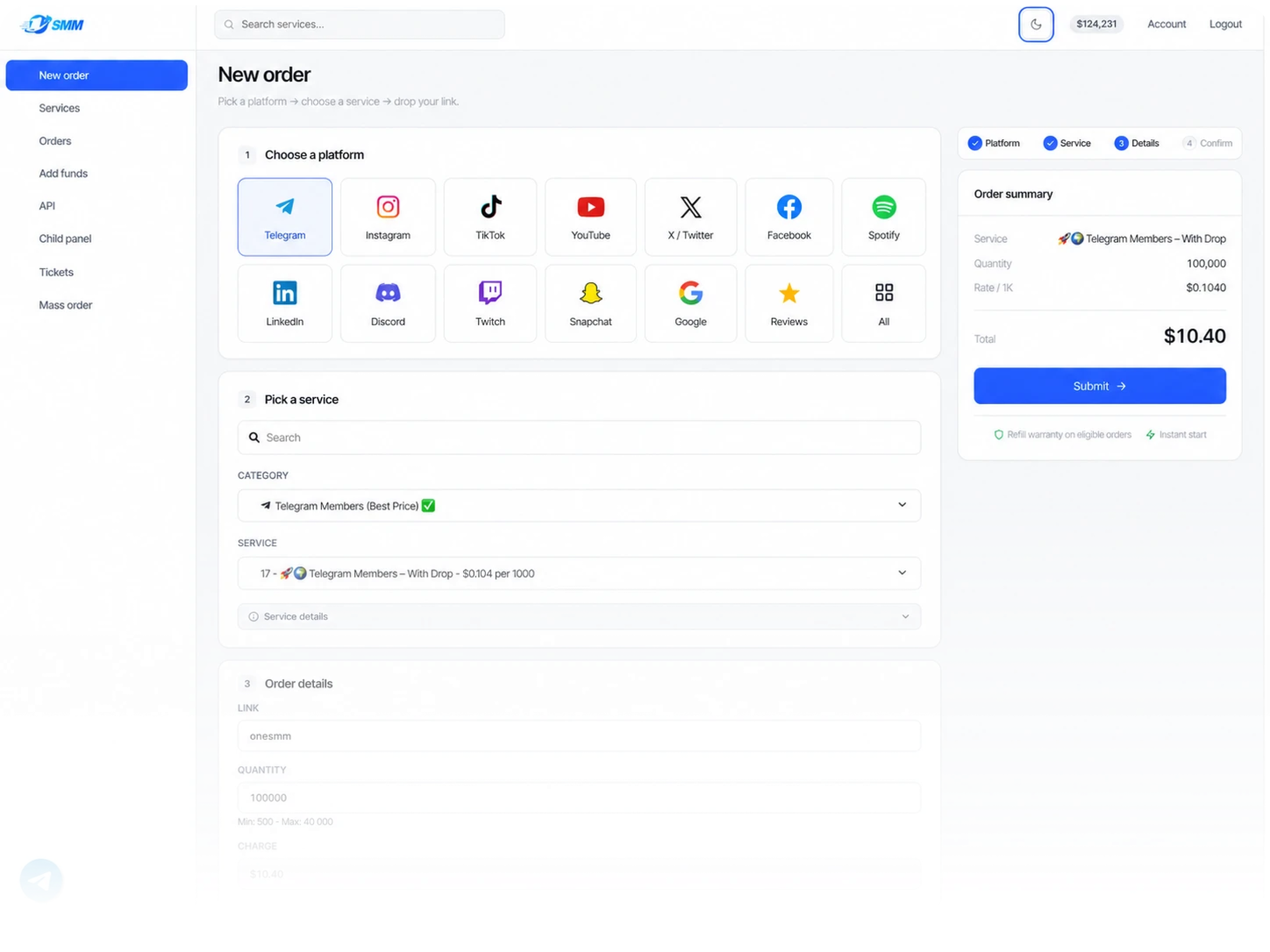Go to Details step in progress tracker

[x=1136, y=143]
